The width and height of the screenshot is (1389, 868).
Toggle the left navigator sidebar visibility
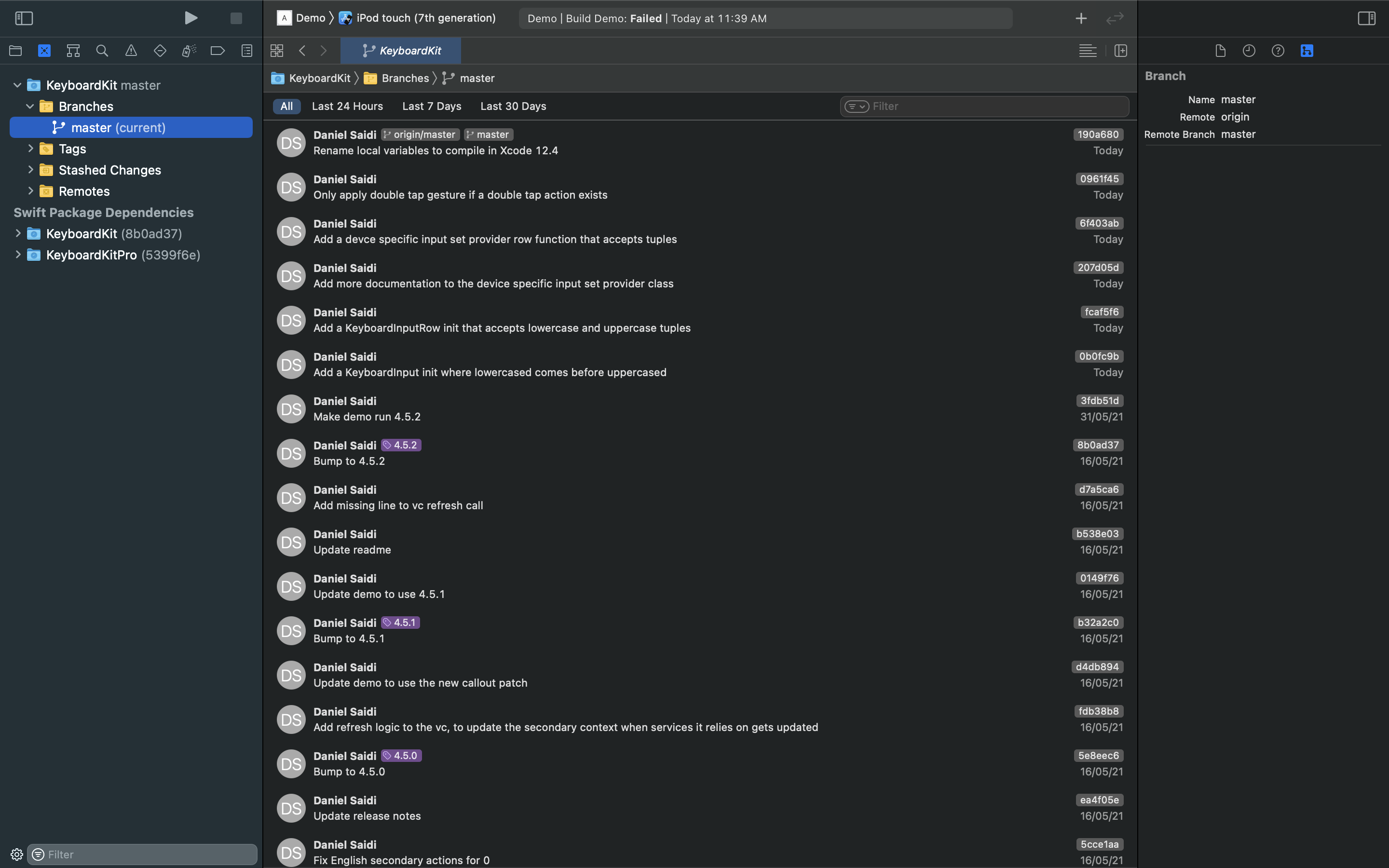(24, 18)
